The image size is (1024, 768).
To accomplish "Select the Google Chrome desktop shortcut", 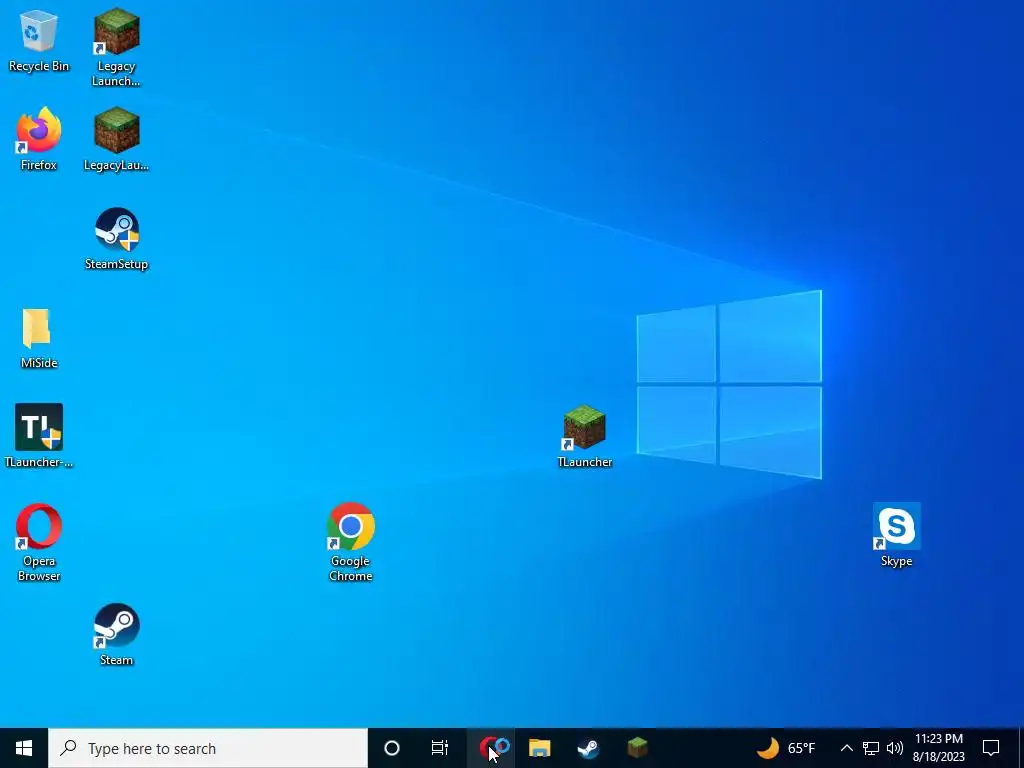I will click(351, 542).
